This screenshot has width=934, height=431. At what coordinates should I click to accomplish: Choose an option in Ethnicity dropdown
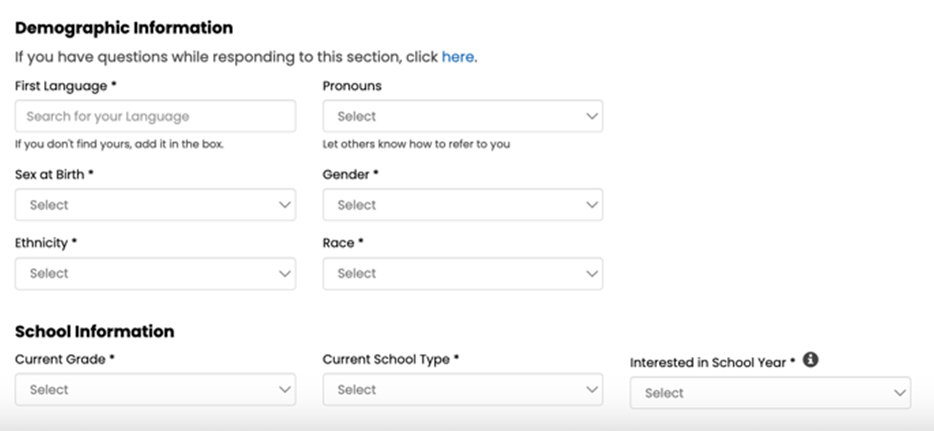click(x=155, y=273)
